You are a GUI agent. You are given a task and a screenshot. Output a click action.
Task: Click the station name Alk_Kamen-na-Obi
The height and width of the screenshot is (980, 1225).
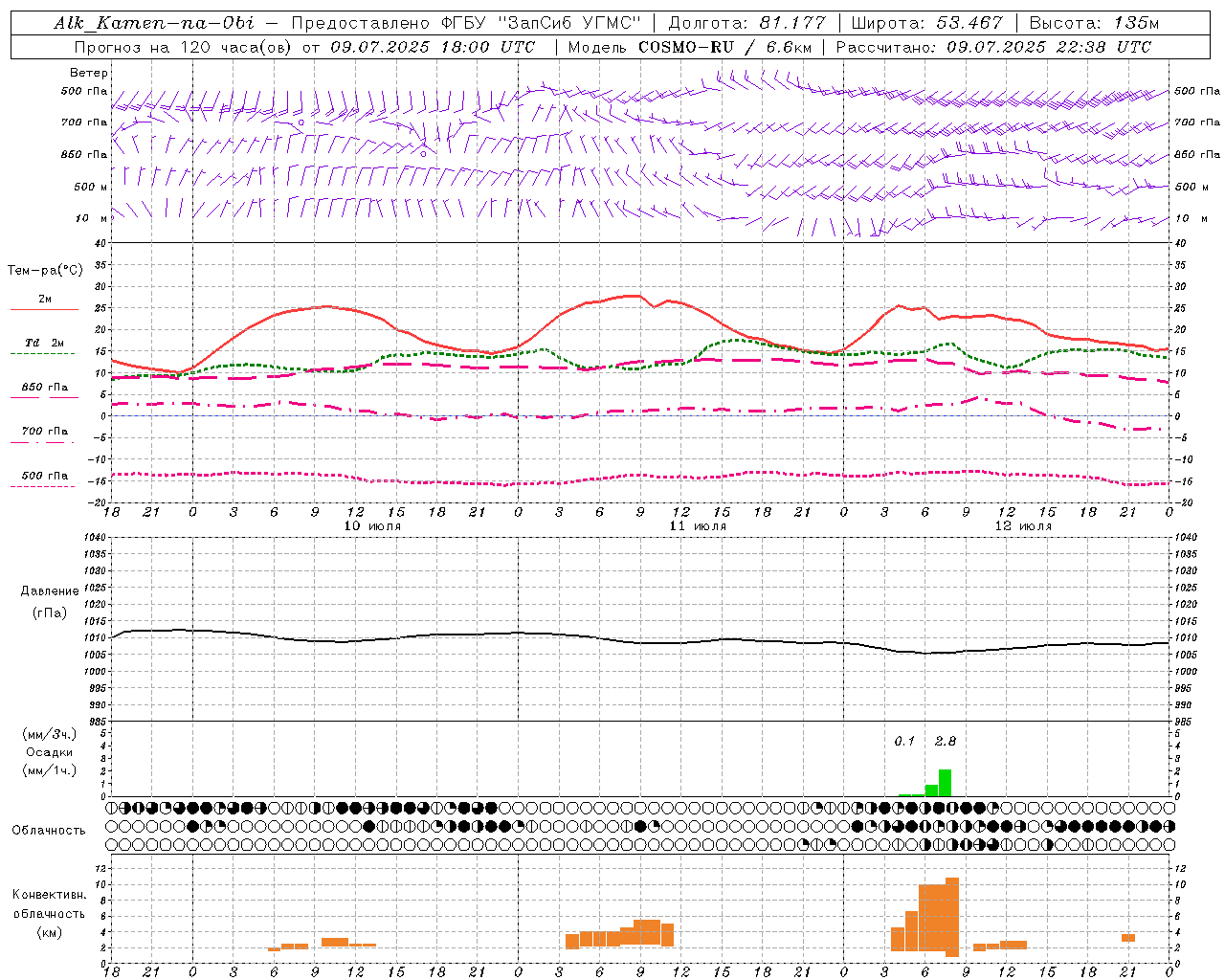click(154, 23)
